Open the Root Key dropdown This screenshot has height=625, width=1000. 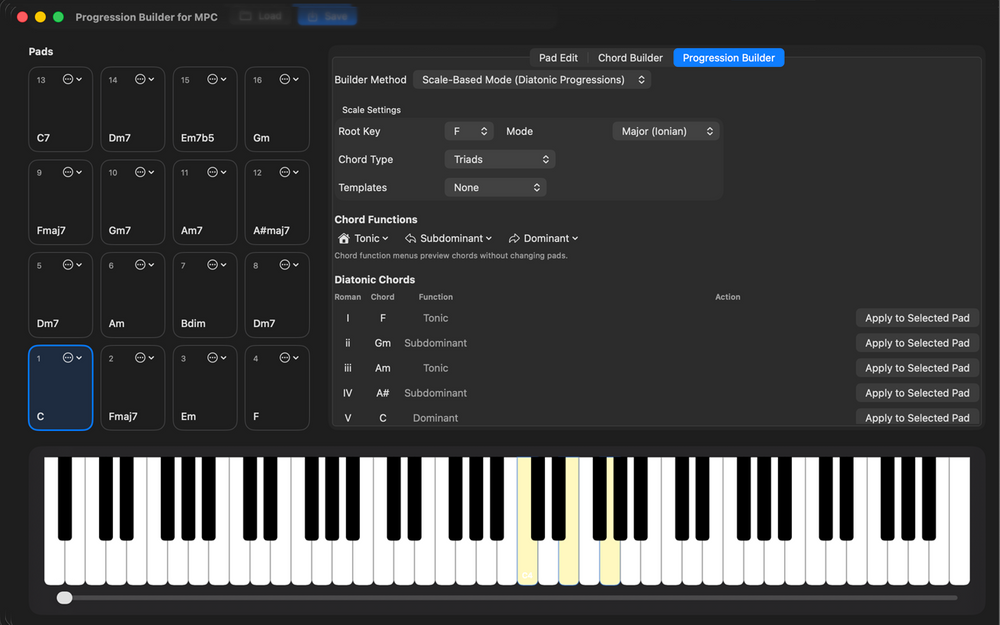point(469,132)
